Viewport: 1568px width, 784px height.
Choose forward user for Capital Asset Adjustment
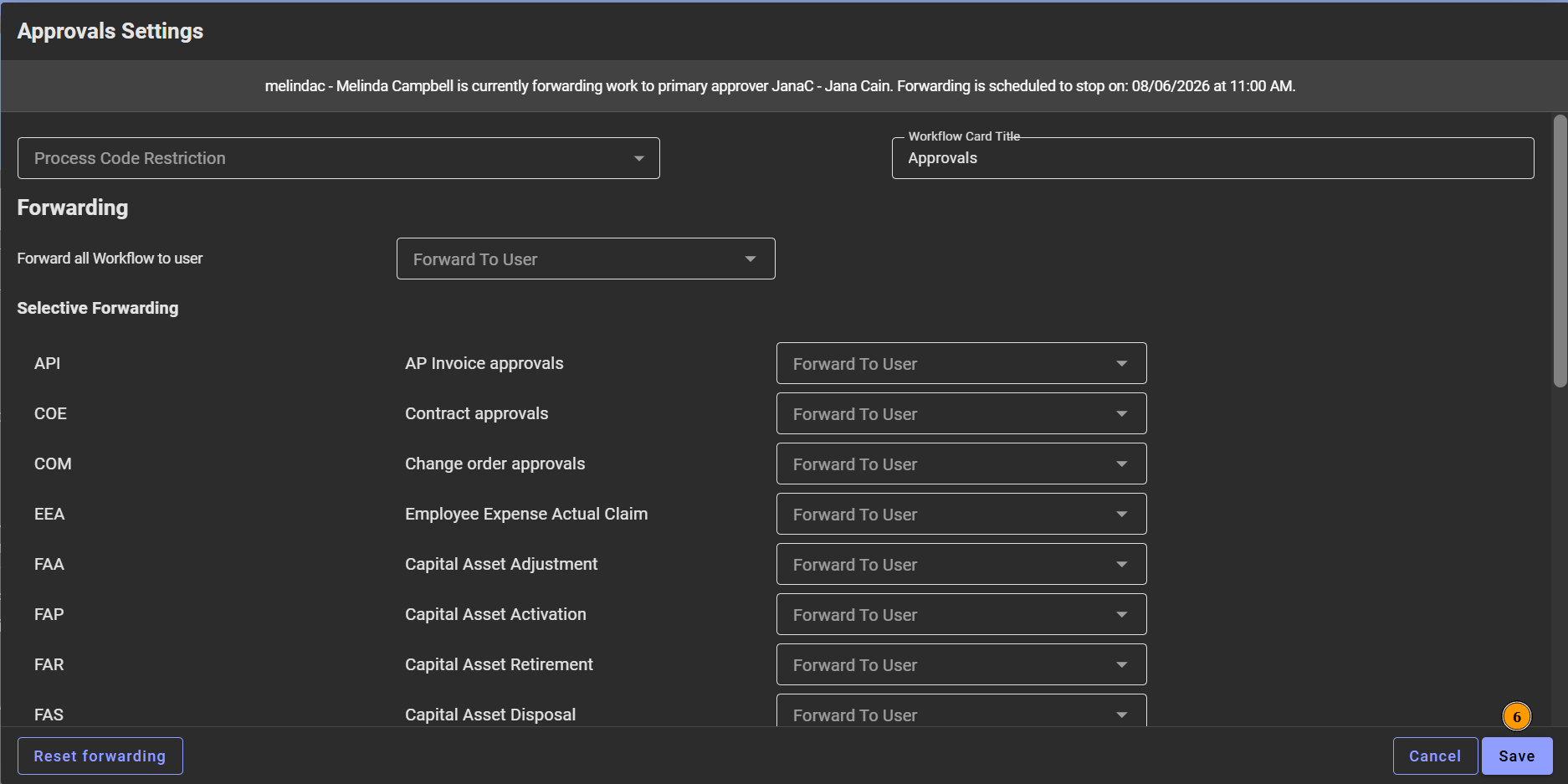coord(961,564)
